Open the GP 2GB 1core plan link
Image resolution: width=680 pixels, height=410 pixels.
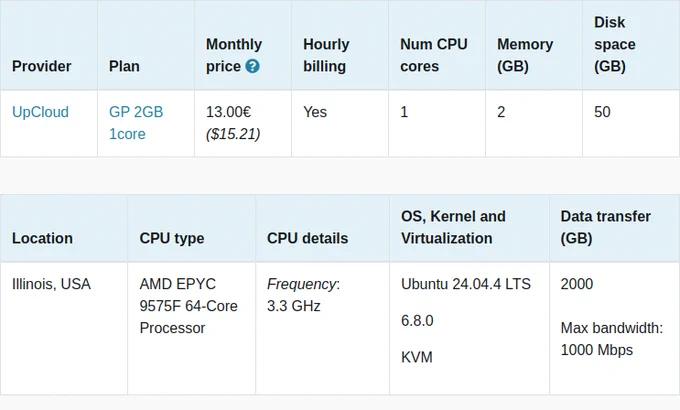(x=136, y=123)
